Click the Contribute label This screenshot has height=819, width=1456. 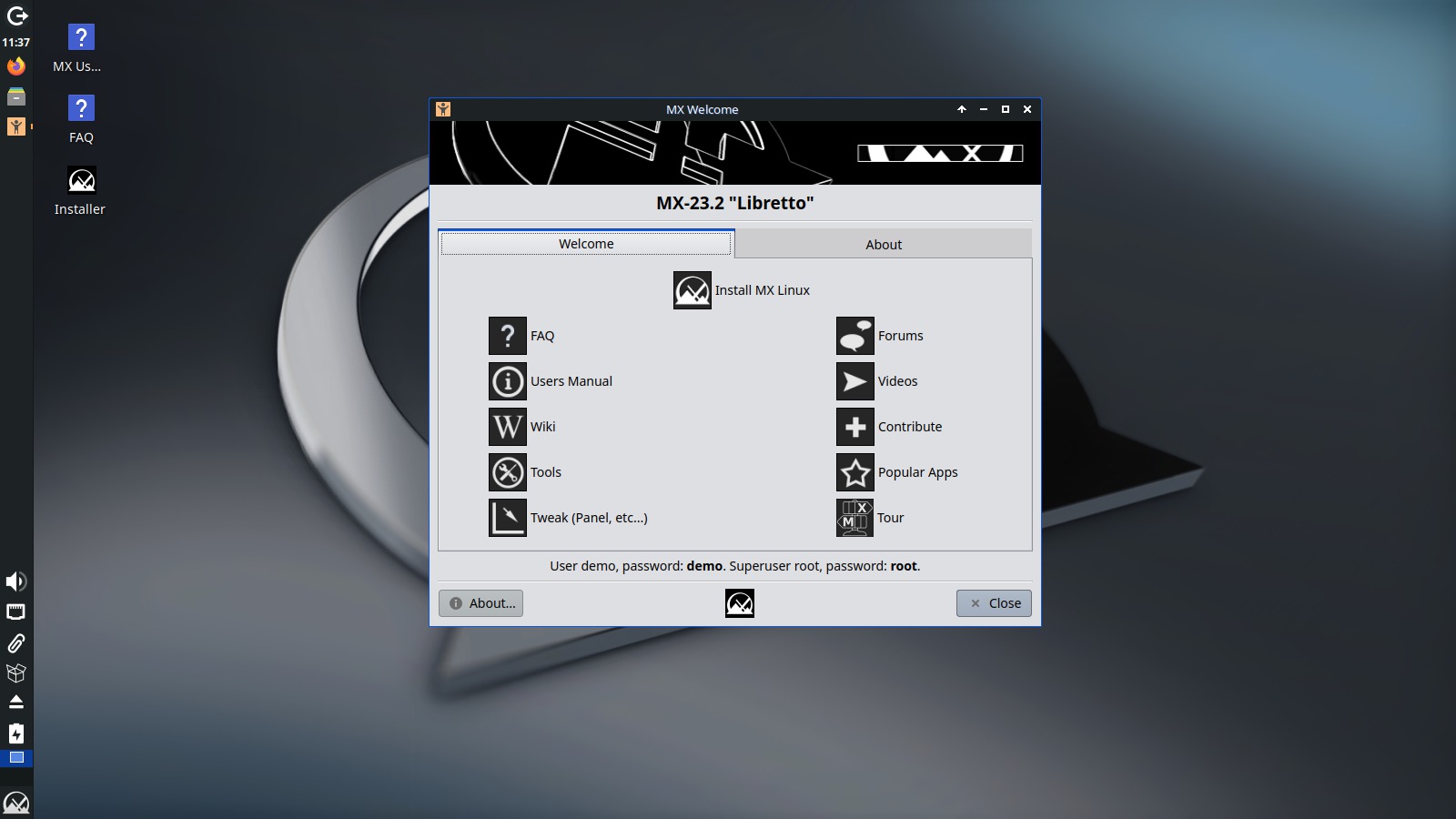[x=910, y=427]
